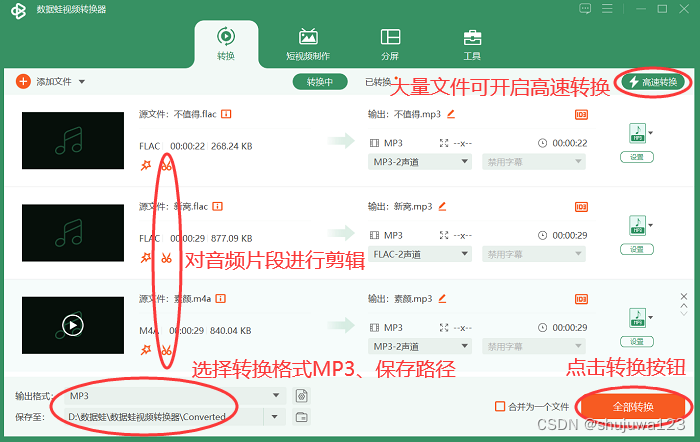
Task: Open output format settings gear icon
Action: 301,396
